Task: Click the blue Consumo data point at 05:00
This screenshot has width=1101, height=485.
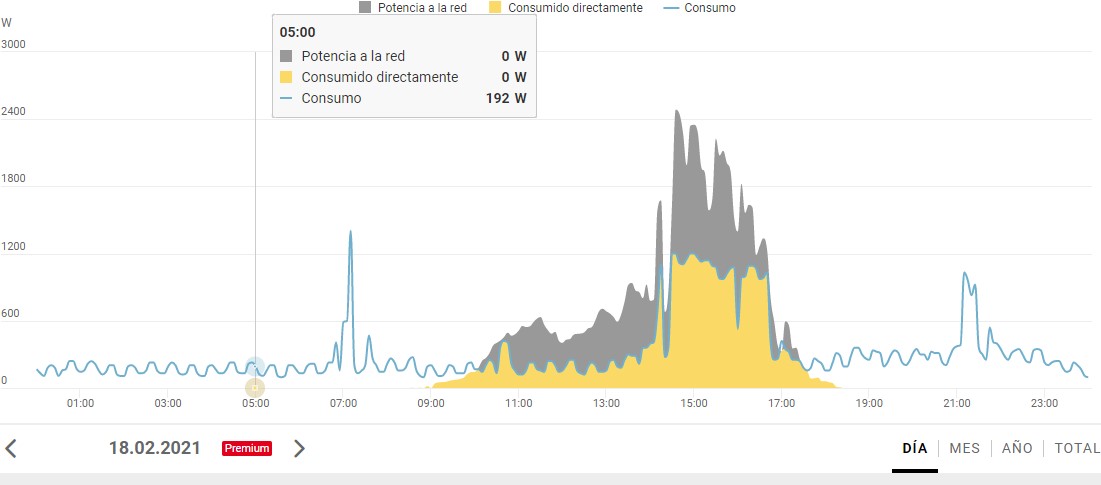Action: (255, 366)
